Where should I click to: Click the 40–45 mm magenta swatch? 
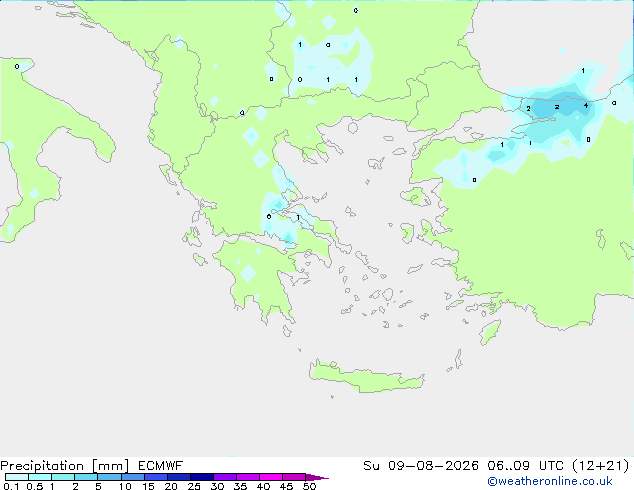tap(271, 477)
